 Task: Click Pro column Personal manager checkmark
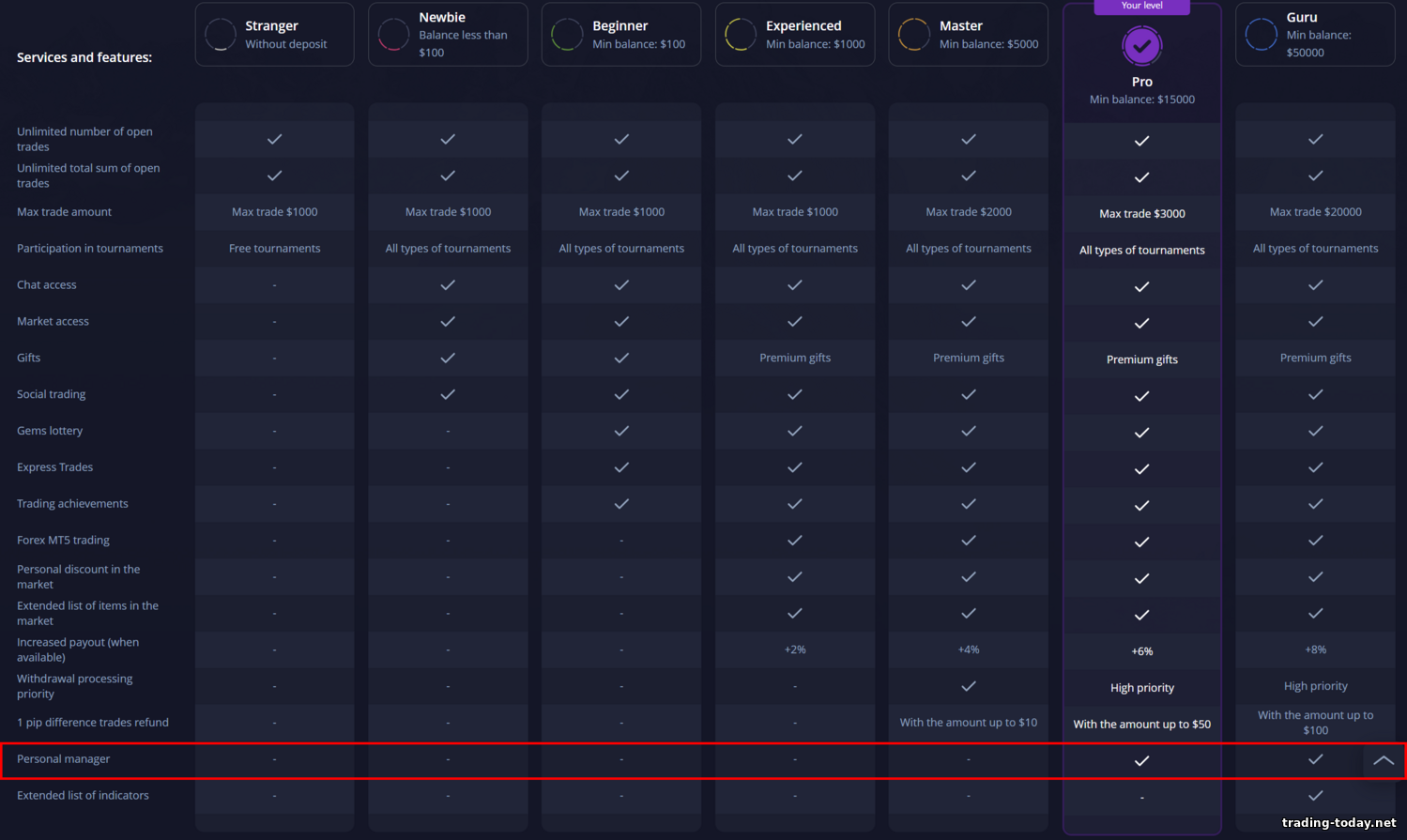[1141, 761]
